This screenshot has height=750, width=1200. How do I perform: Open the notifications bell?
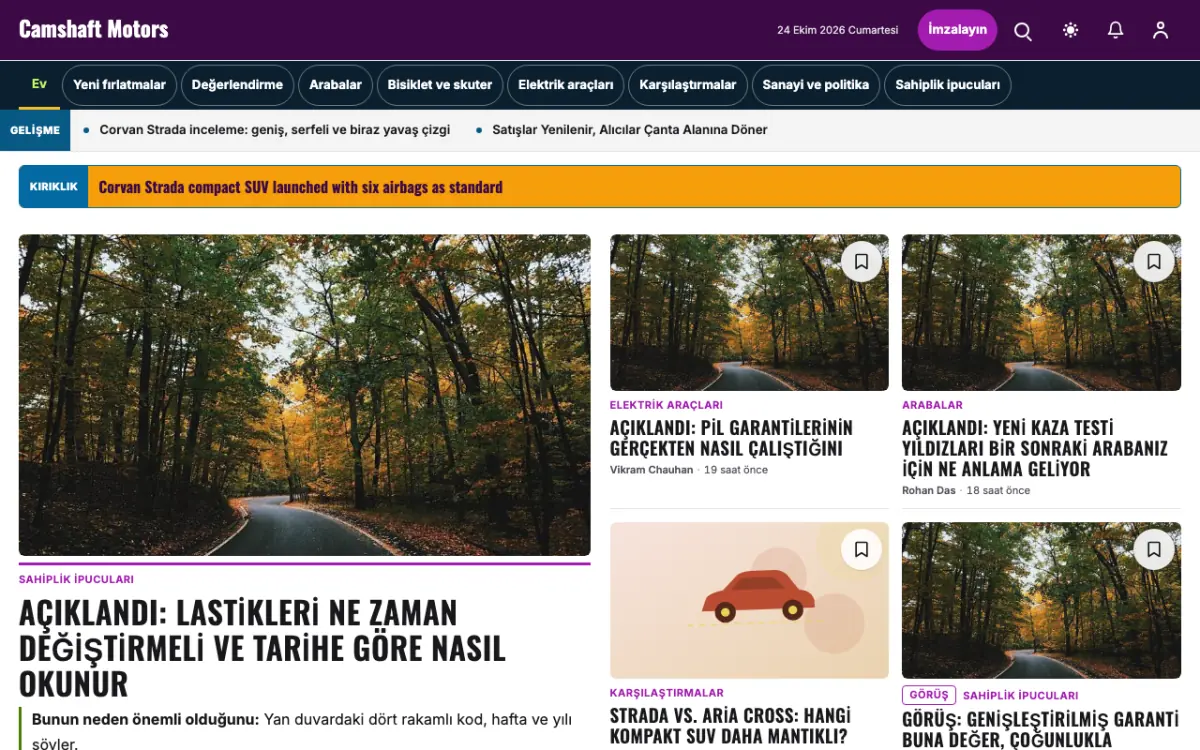tap(1116, 30)
